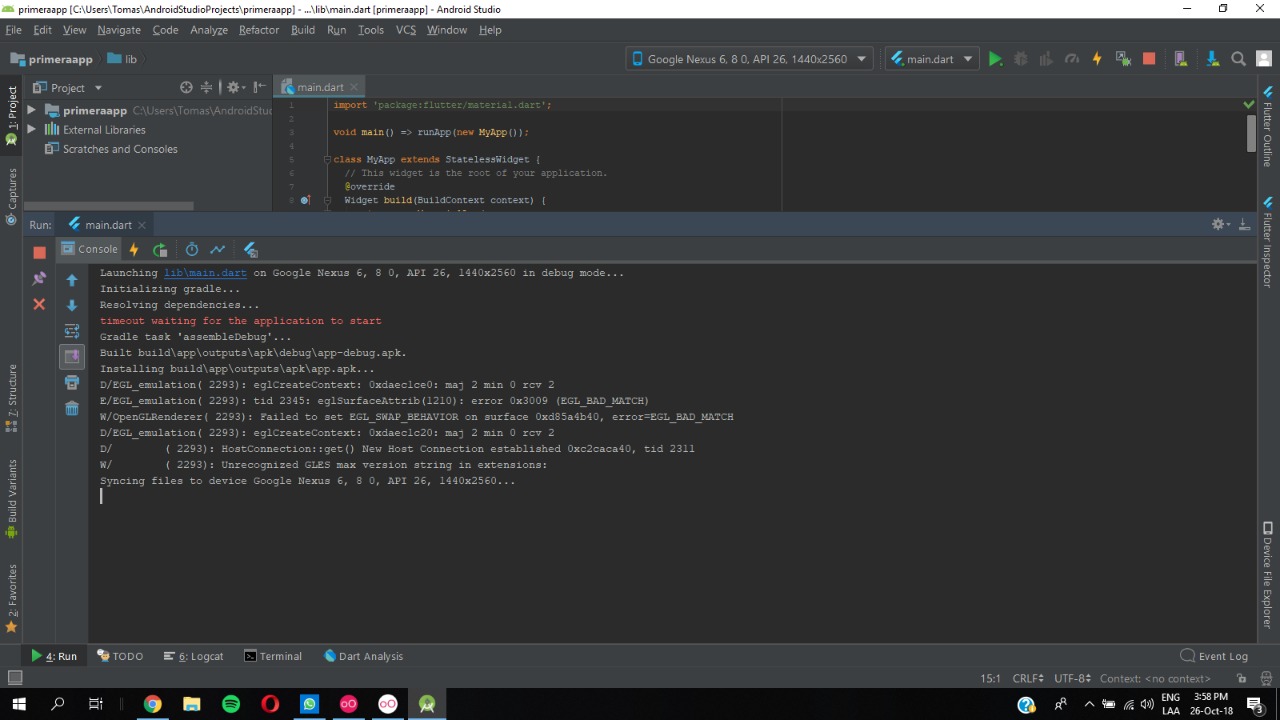Open the VCS menu
1280x720 pixels.
406,30
